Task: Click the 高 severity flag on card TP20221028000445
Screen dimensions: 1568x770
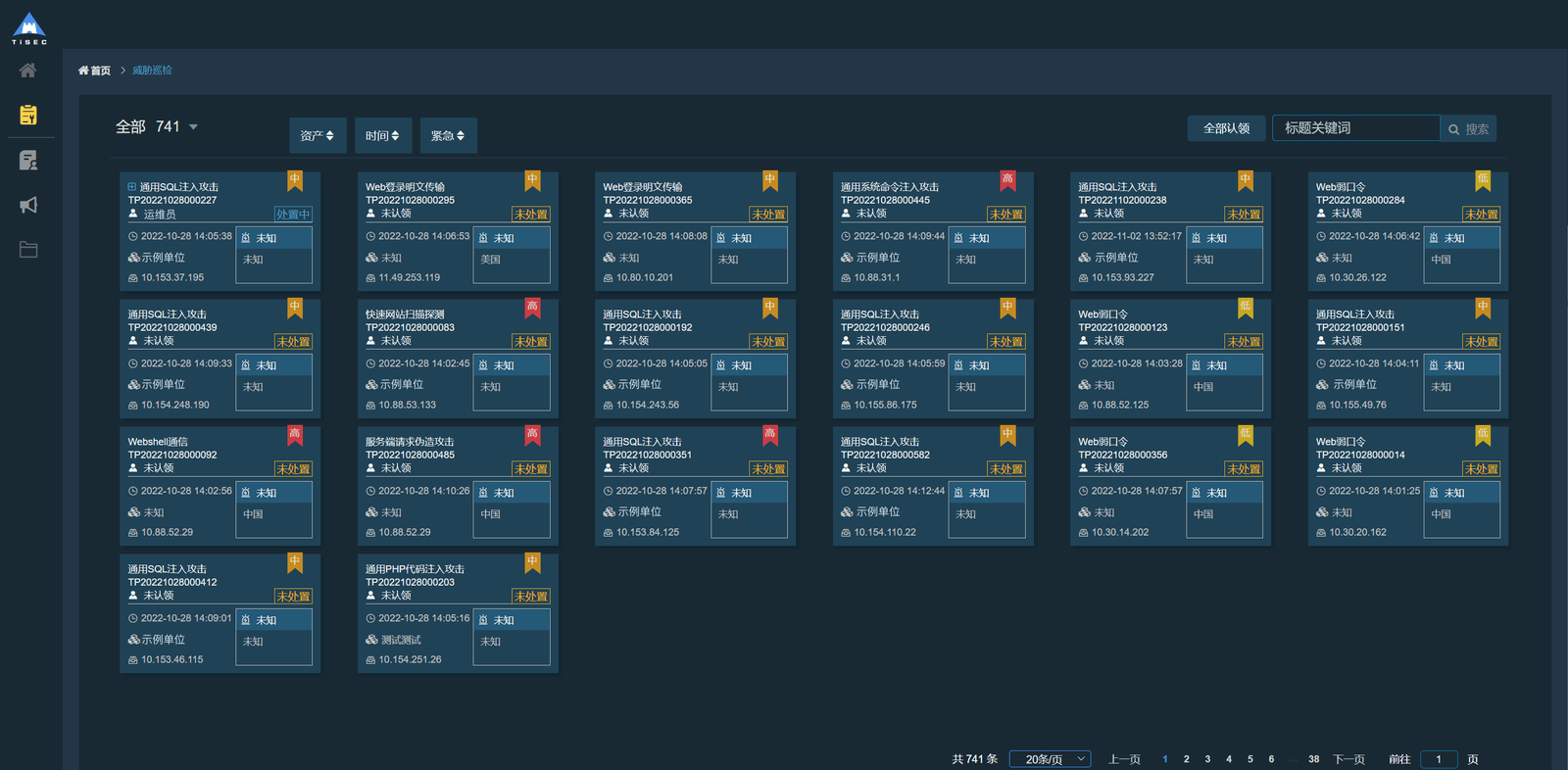Action: pyautogui.click(x=1007, y=180)
